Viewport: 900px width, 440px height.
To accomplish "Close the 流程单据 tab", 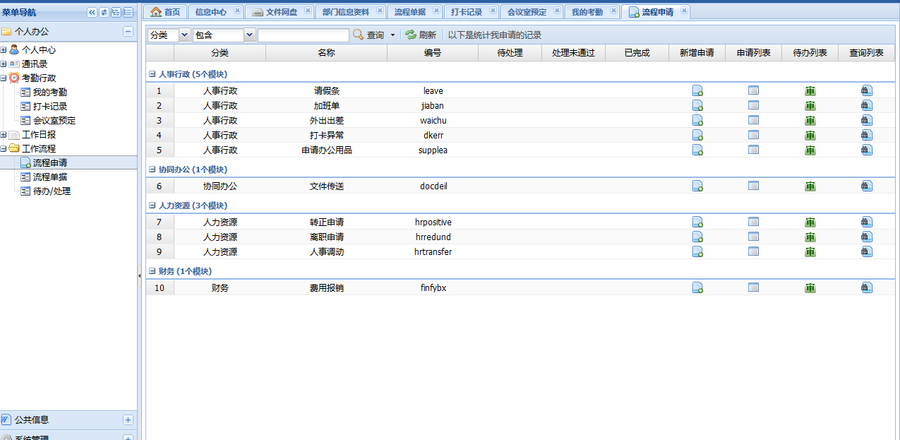I will [x=436, y=10].
